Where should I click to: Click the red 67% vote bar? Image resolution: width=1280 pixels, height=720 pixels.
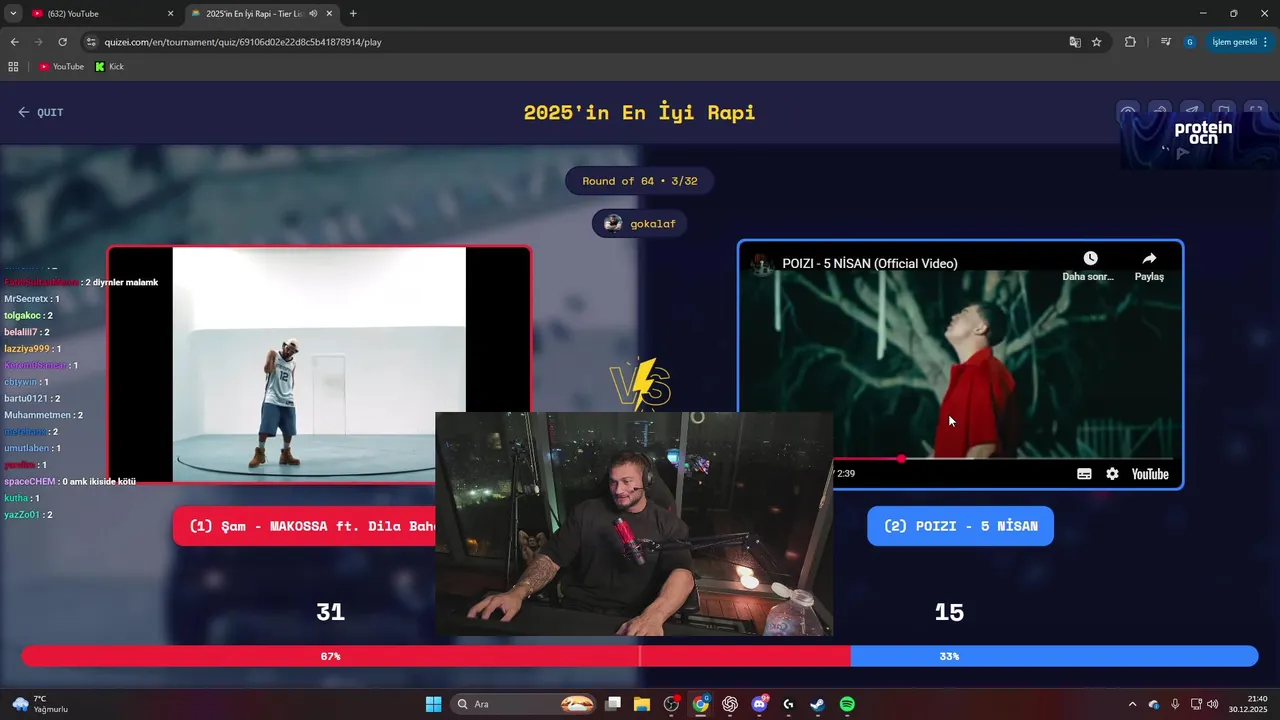(x=436, y=656)
